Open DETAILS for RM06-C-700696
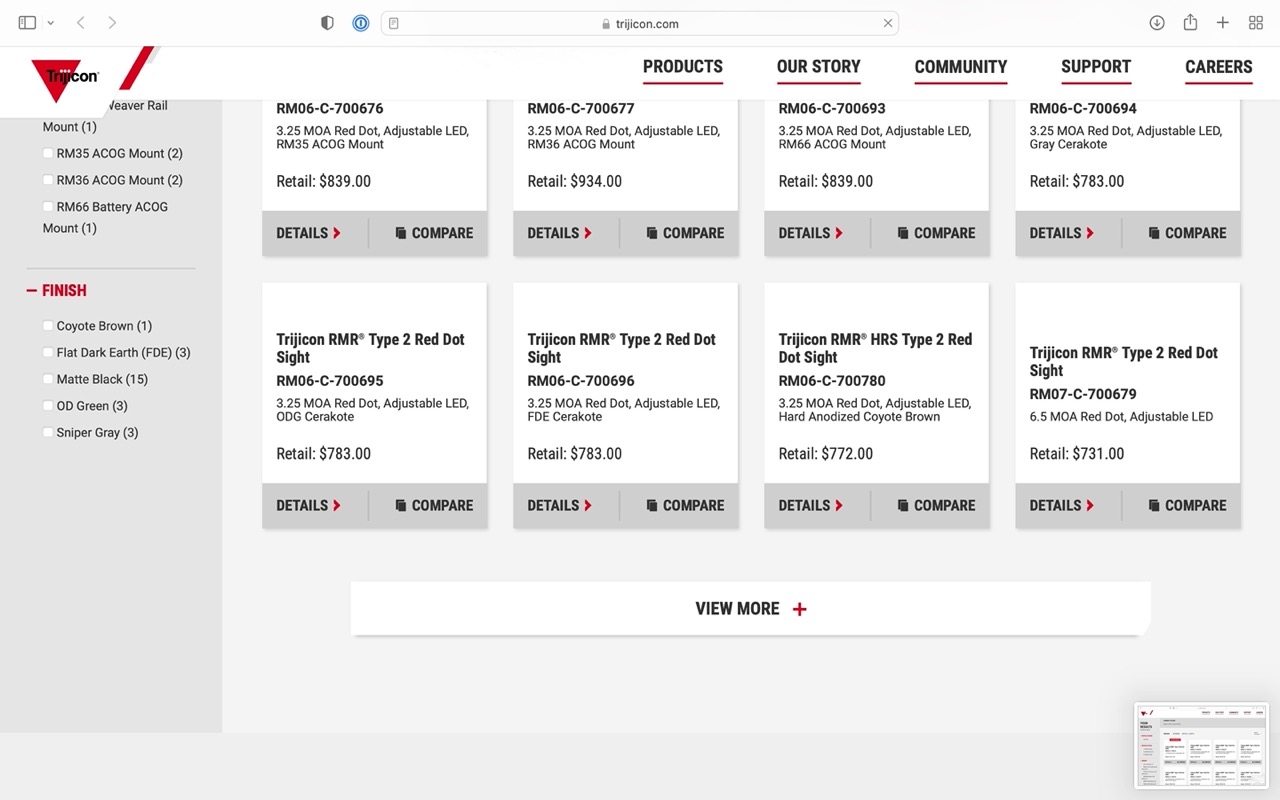 coord(560,505)
